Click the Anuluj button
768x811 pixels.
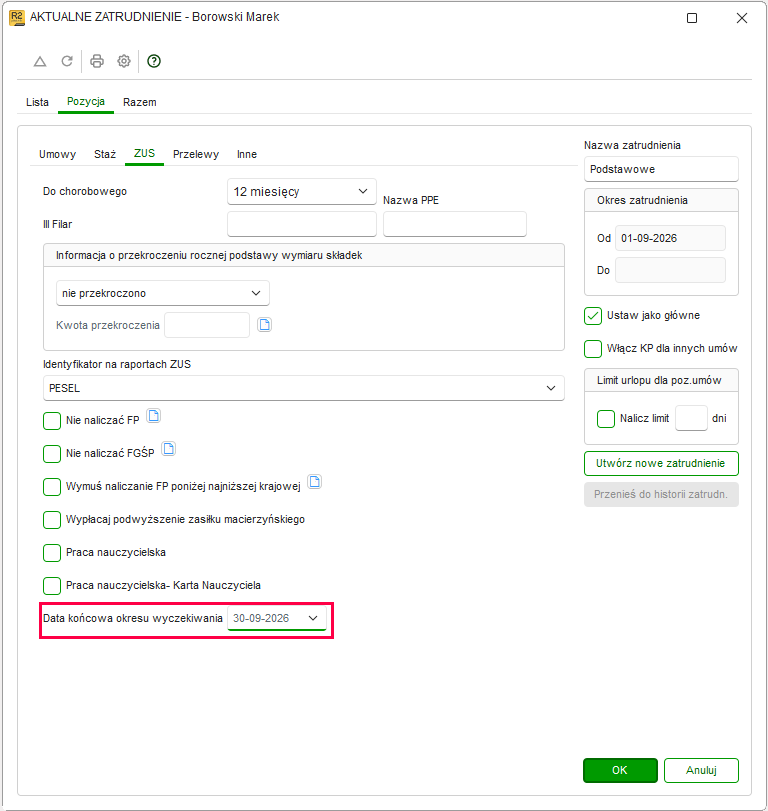(701, 770)
